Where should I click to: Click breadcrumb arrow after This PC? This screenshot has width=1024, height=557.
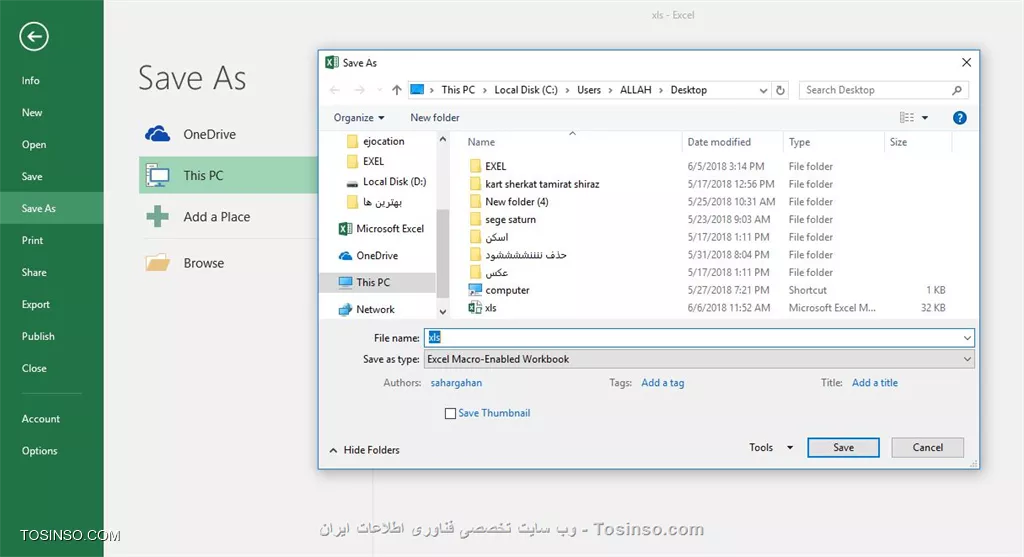485,90
